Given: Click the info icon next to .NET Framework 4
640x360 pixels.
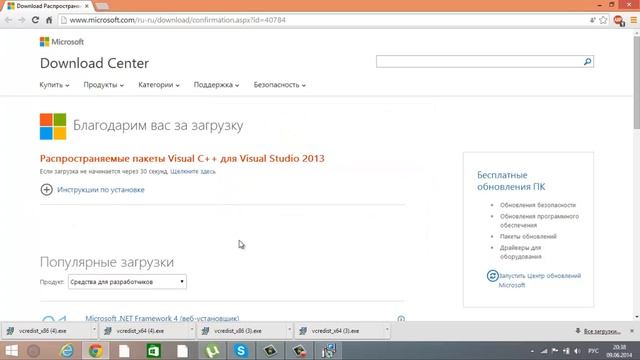Looking at the screenshot, I should pyautogui.click(x=401, y=319).
